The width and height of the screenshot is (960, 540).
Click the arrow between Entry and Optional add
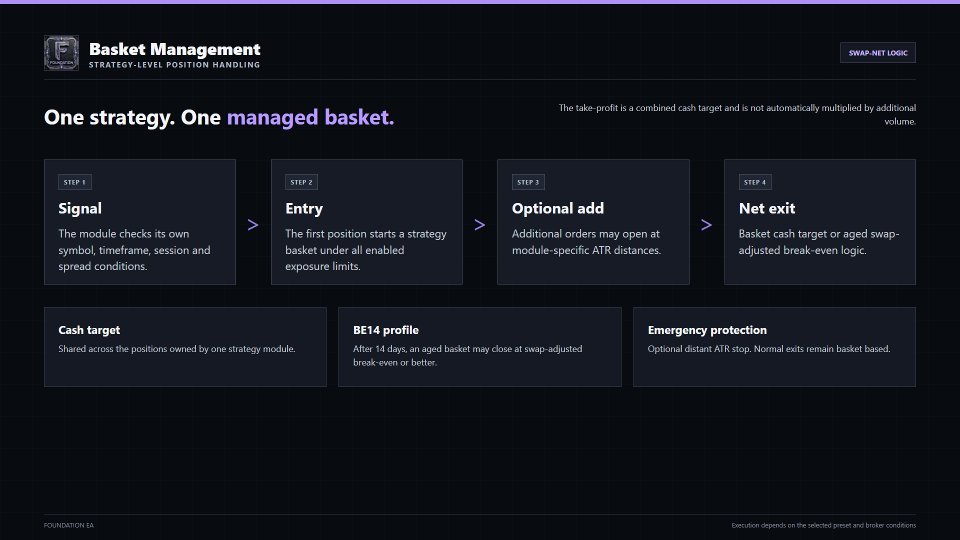479,225
